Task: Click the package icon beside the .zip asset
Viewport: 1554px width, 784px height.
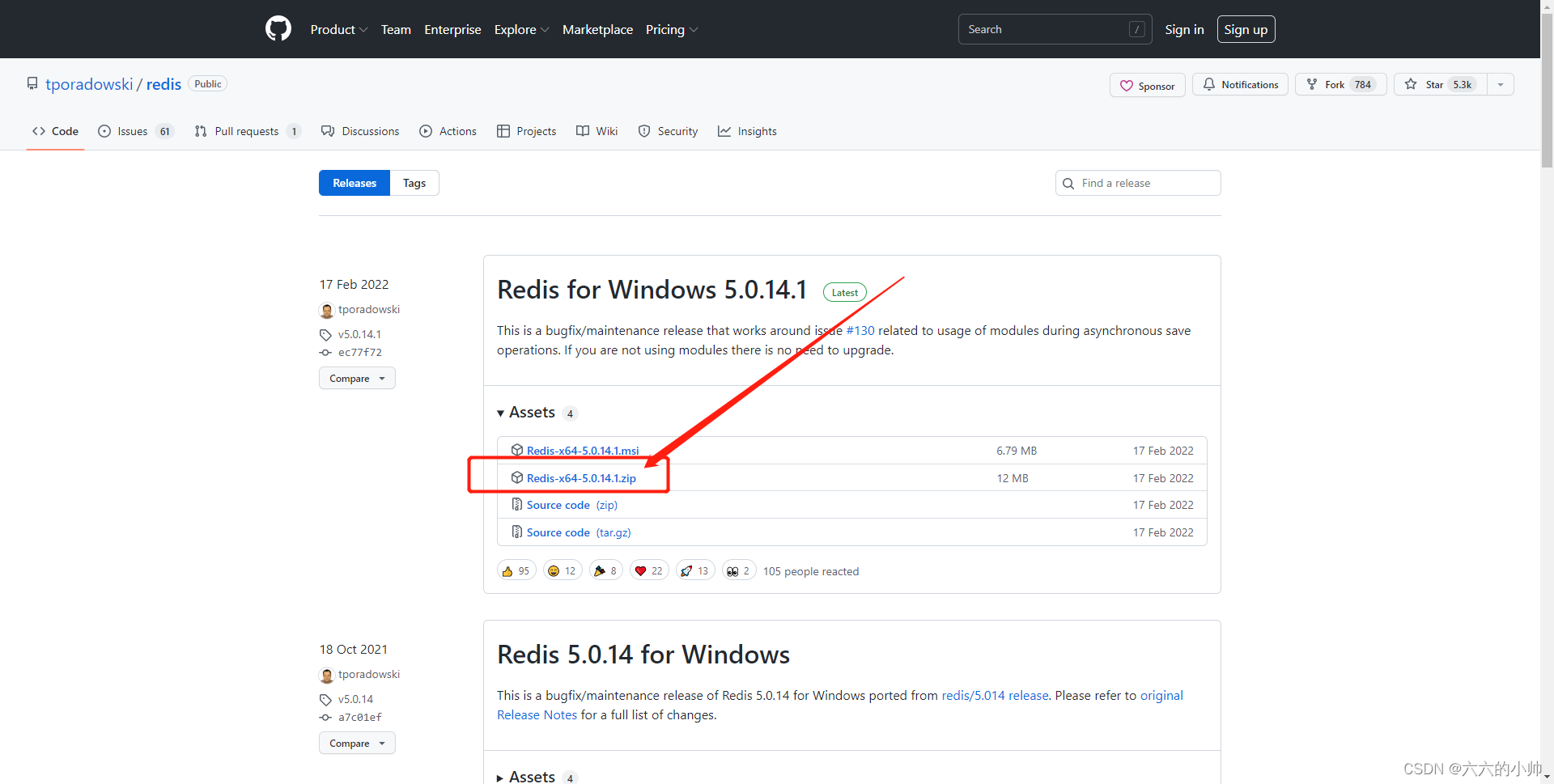Action: click(517, 477)
